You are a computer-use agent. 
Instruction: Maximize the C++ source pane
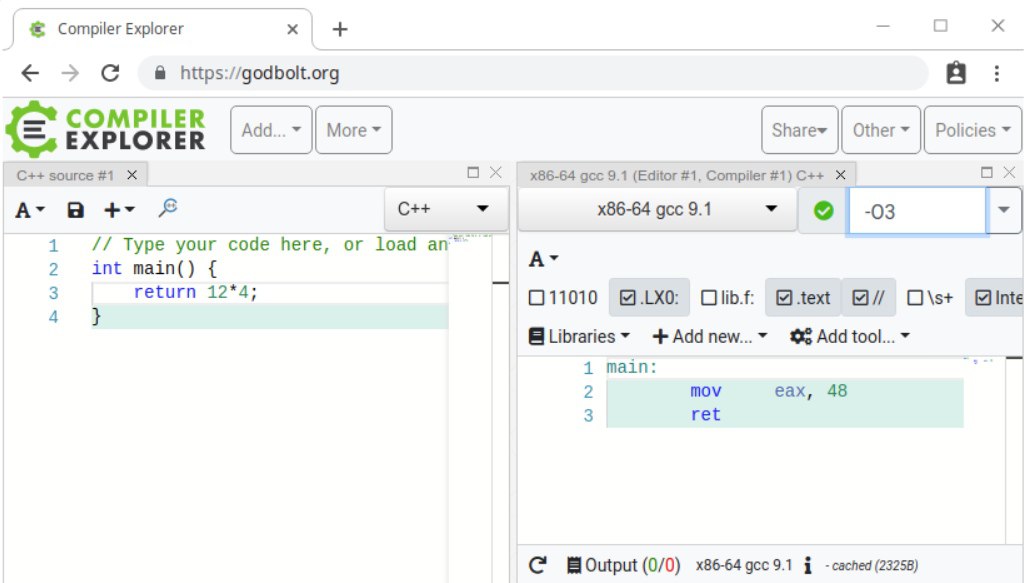[473, 172]
